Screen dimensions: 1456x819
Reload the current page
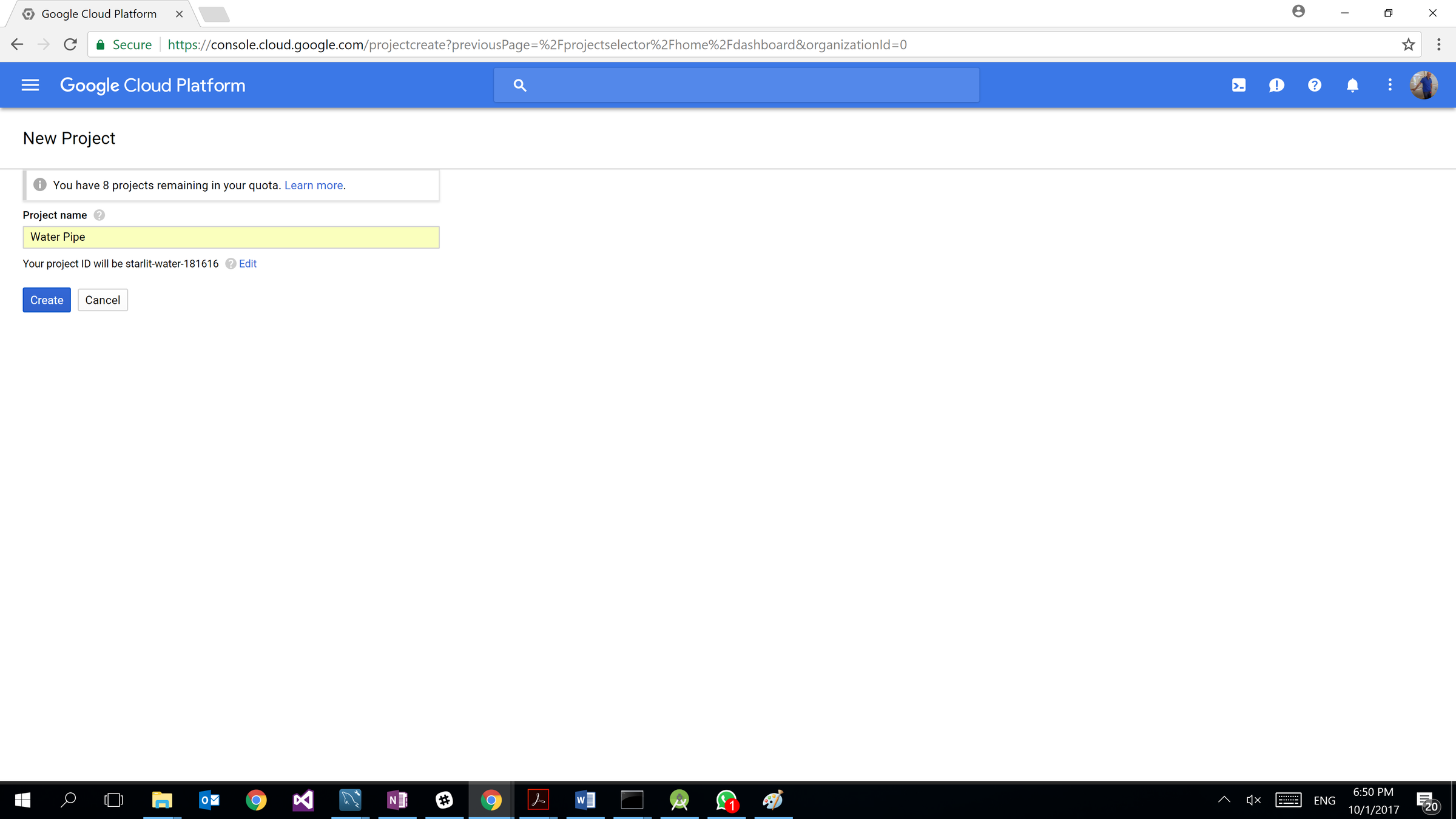tap(70, 44)
